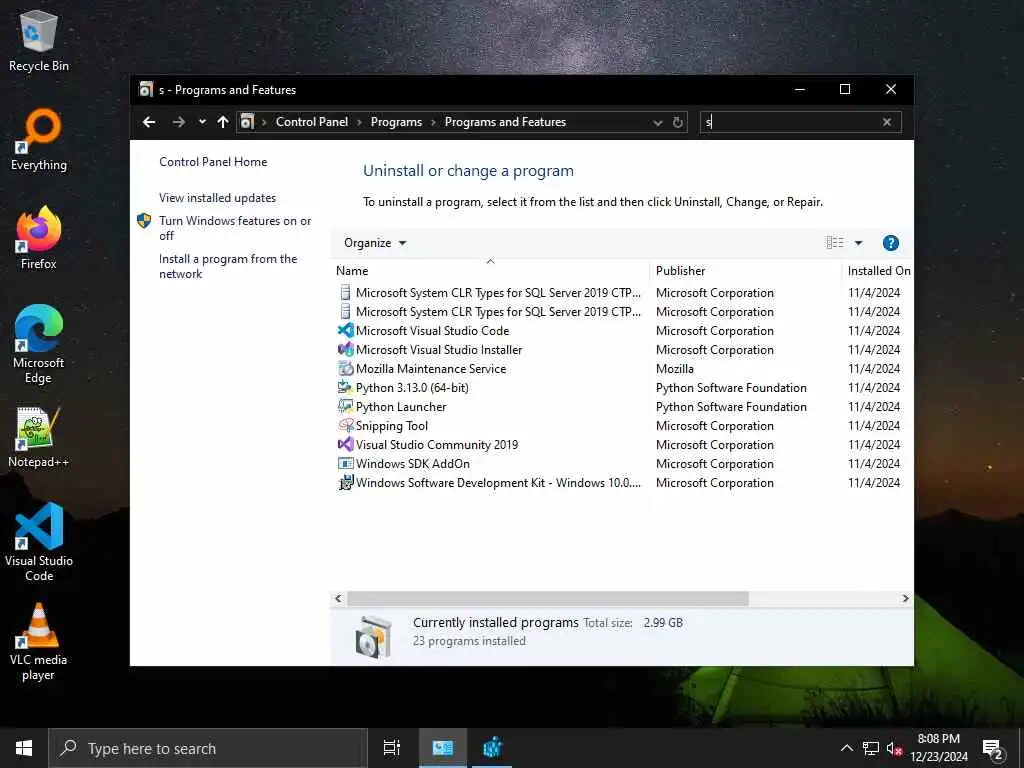The image size is (1024, 768).
Task: Select the Python Launcher entry name
Action: tap(401, 406)
